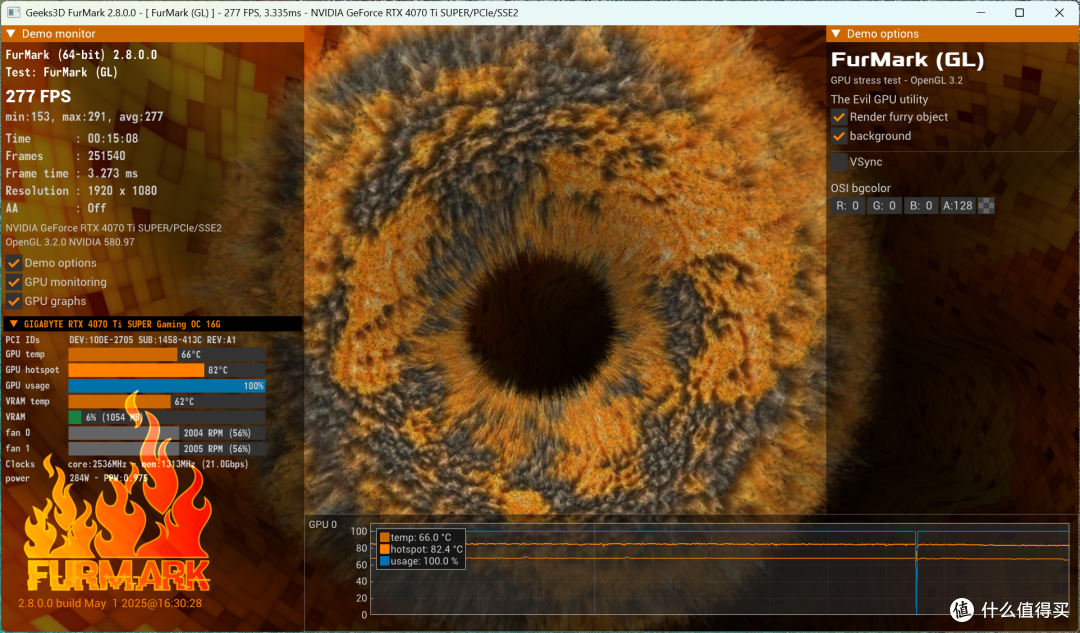
Task: Enable the VSync checkbox
Action: coord(839,162)
